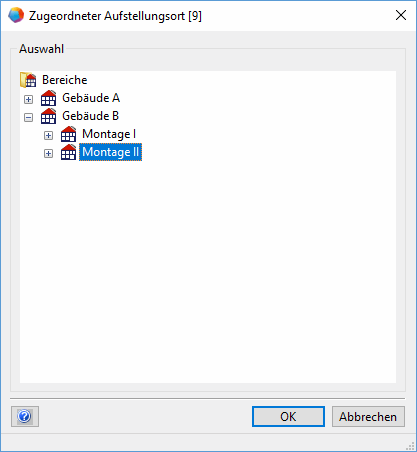Viewport: 417px width, 452px height.
Task: Expand the Gebäude A tree node
Action: [29, 99]
